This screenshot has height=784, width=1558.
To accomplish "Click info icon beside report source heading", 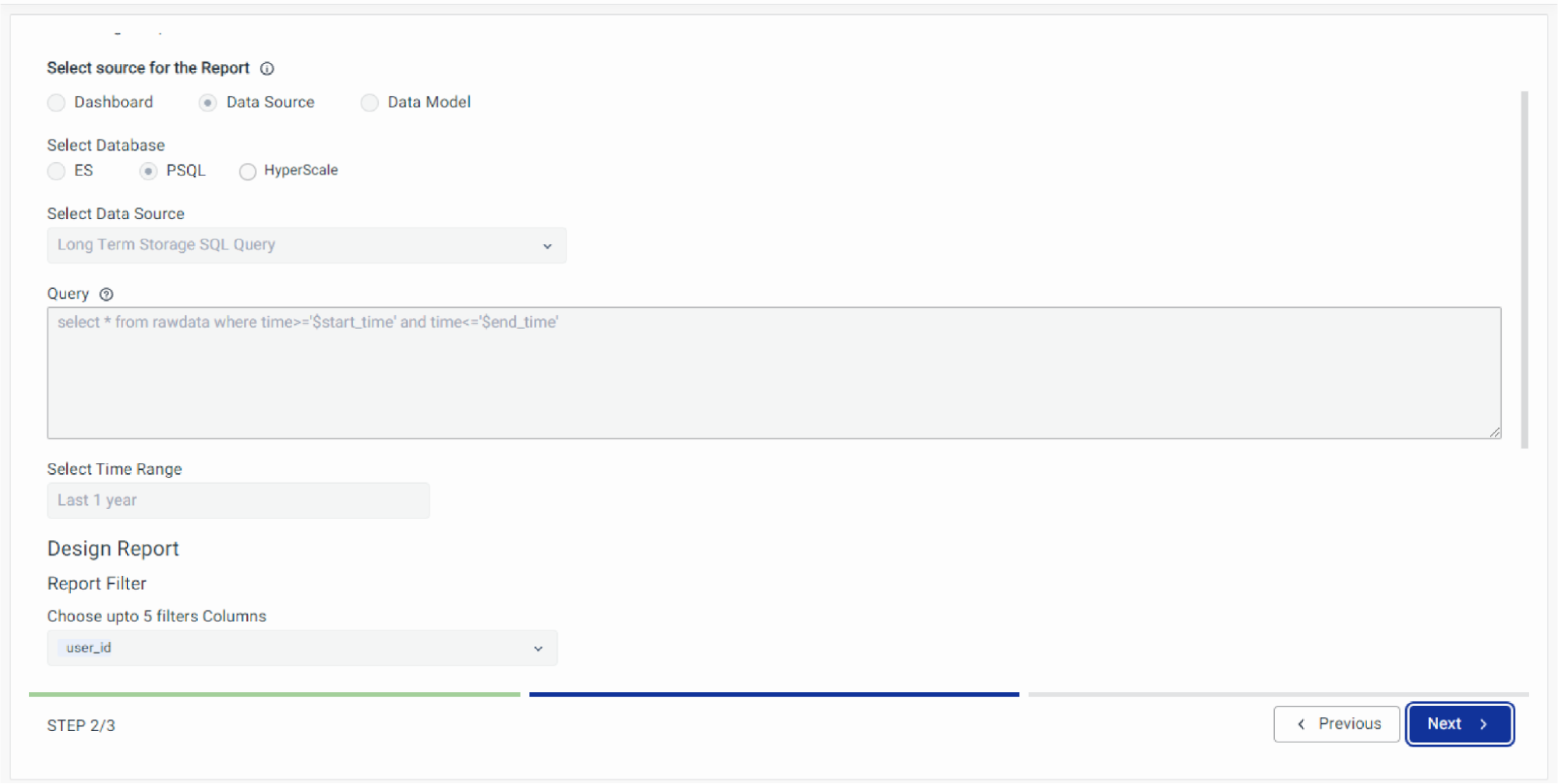I will [x=267, y=69].
